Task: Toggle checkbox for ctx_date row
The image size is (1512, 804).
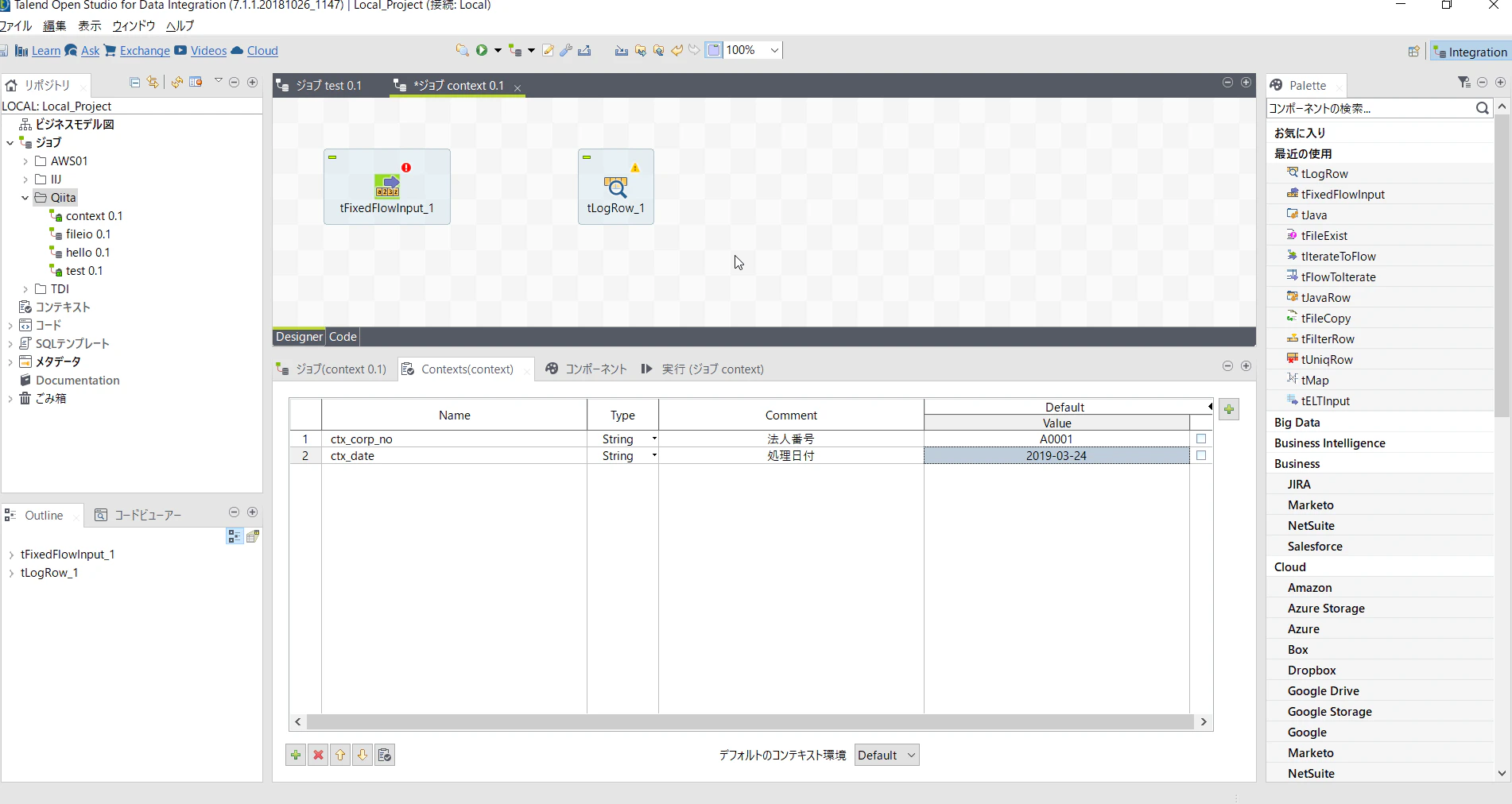Action: (x=1201, y=455)
